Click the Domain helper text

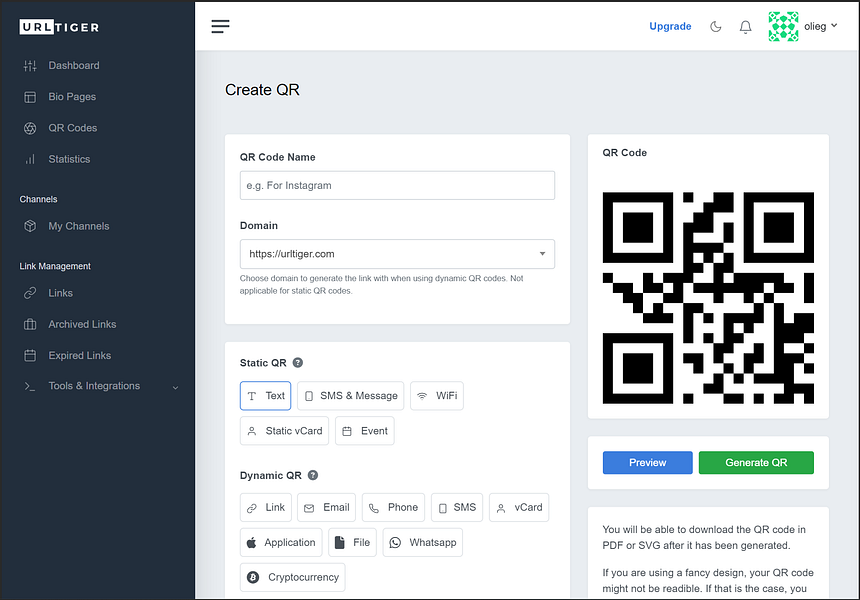pos(381,285)
